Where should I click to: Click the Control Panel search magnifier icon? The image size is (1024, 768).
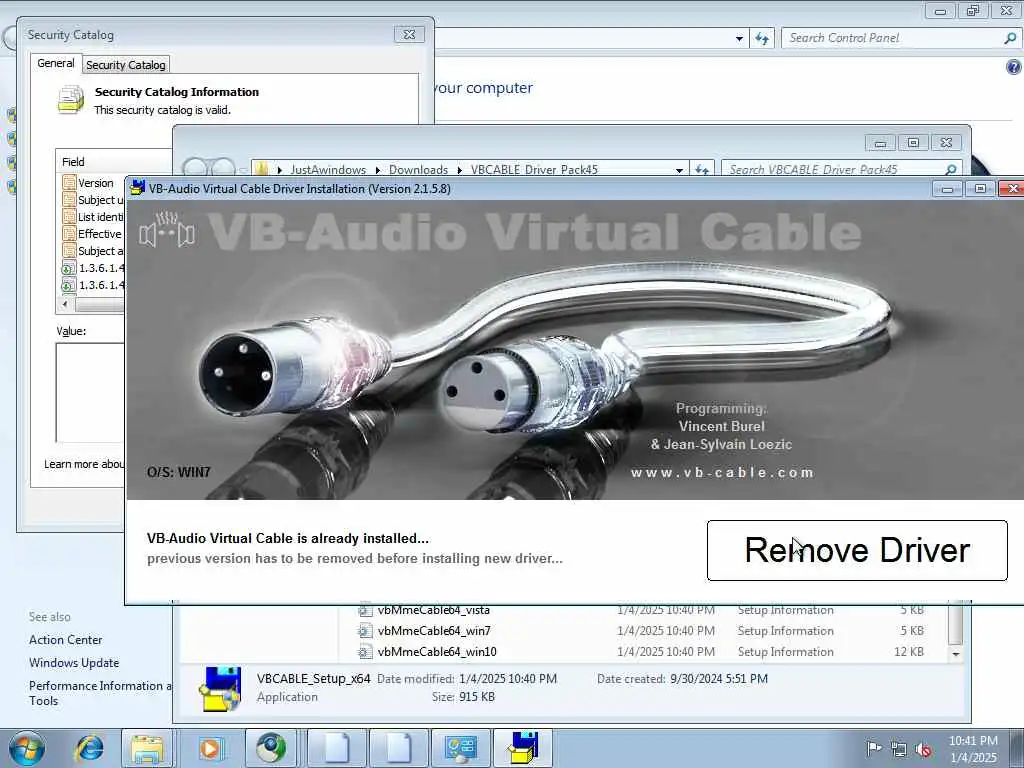(1010, 38)
